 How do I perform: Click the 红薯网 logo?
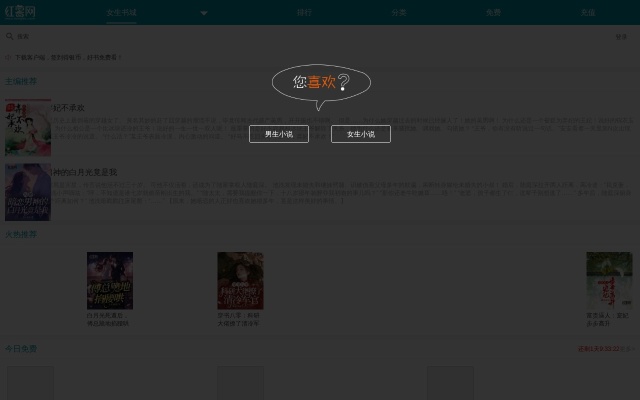pyautogui.click(x=19, y=12)
